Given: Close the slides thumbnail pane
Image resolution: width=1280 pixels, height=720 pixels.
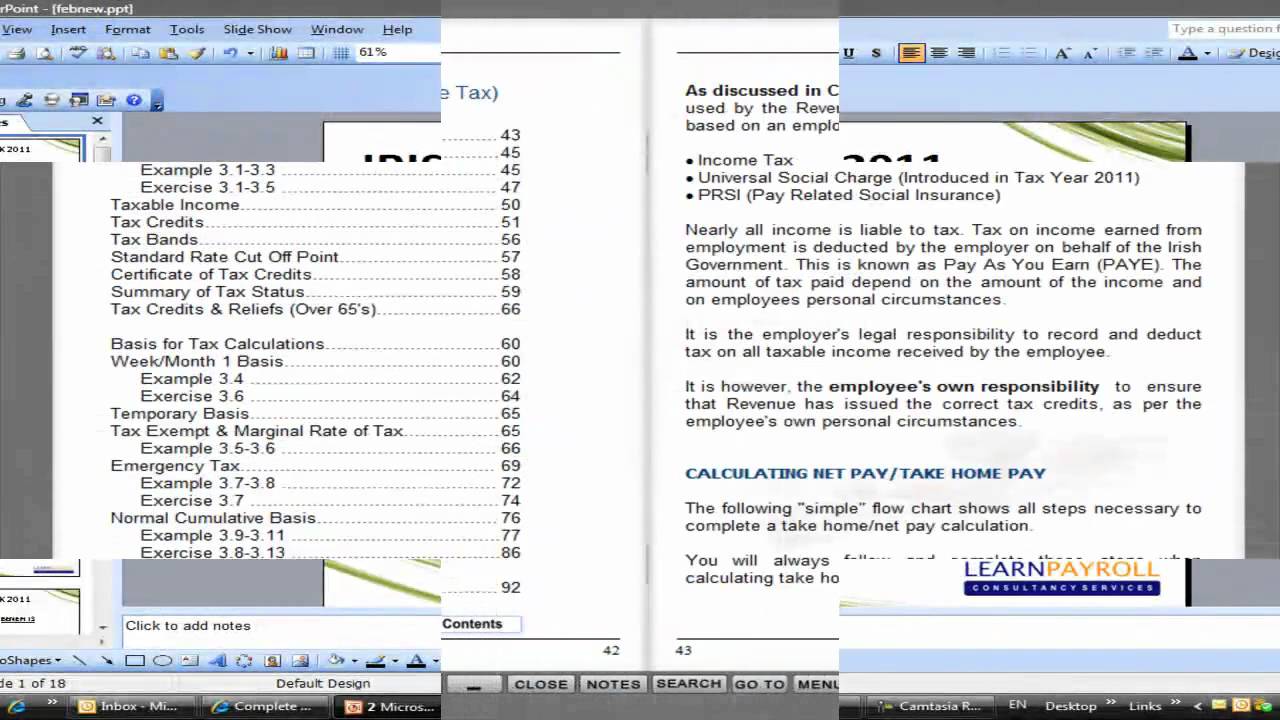Looking at the screenshot, I should click(x=97, y=121).
